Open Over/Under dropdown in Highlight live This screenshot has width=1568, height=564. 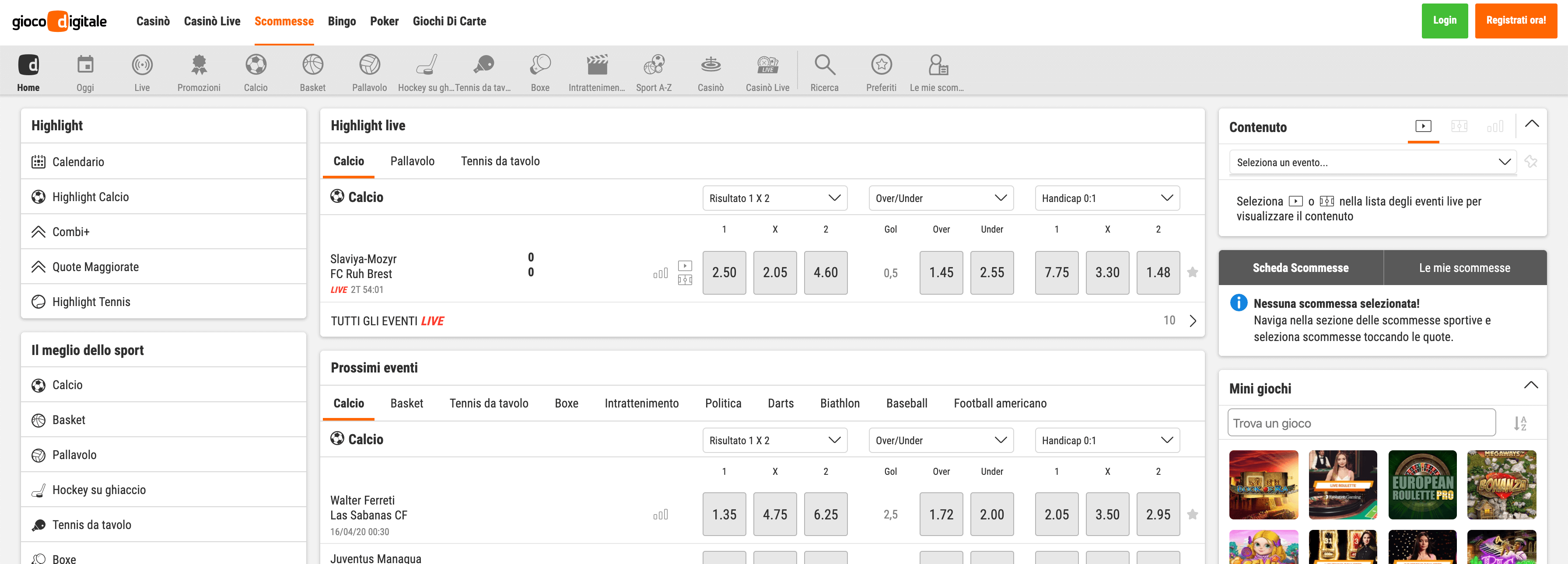(941, 198)
